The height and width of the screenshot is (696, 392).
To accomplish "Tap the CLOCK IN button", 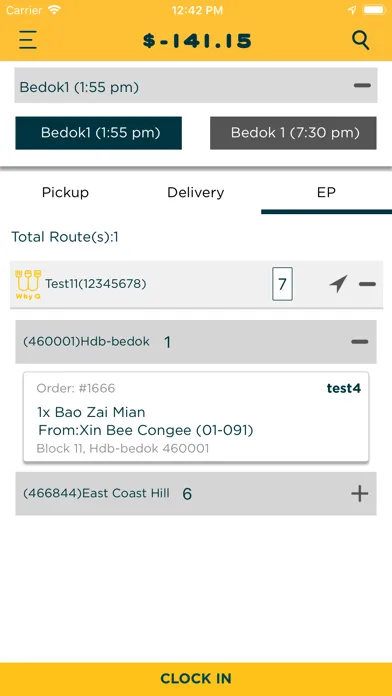I will coord(196,679).
